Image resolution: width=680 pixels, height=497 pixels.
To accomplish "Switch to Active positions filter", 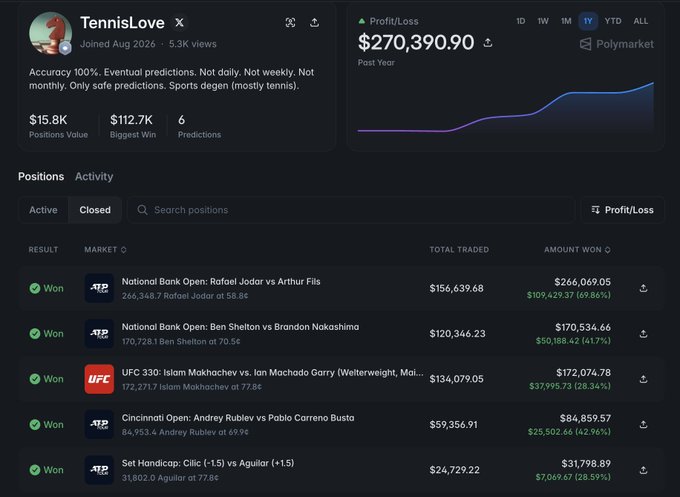I will (43, 210).
